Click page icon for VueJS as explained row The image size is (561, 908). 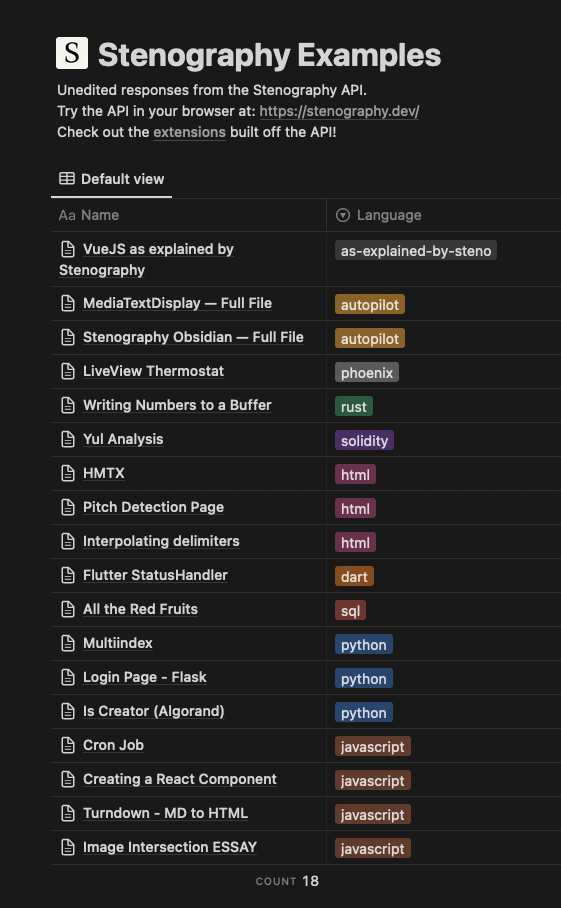[68, 250]
